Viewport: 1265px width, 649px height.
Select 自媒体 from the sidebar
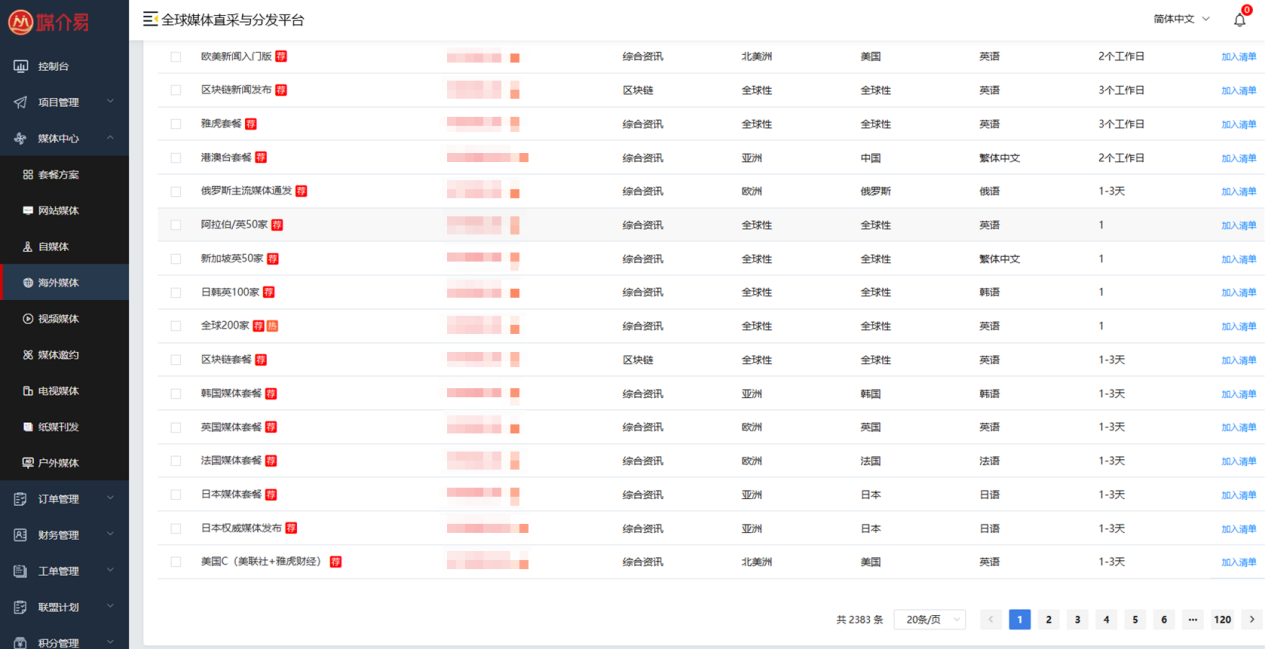(x=53, y=247)
